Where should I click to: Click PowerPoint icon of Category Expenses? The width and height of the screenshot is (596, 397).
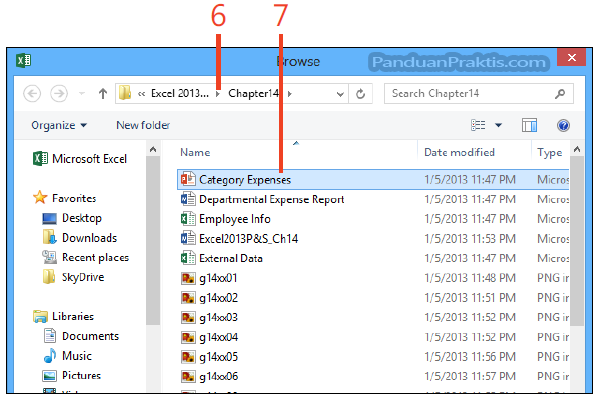point(188,179)
